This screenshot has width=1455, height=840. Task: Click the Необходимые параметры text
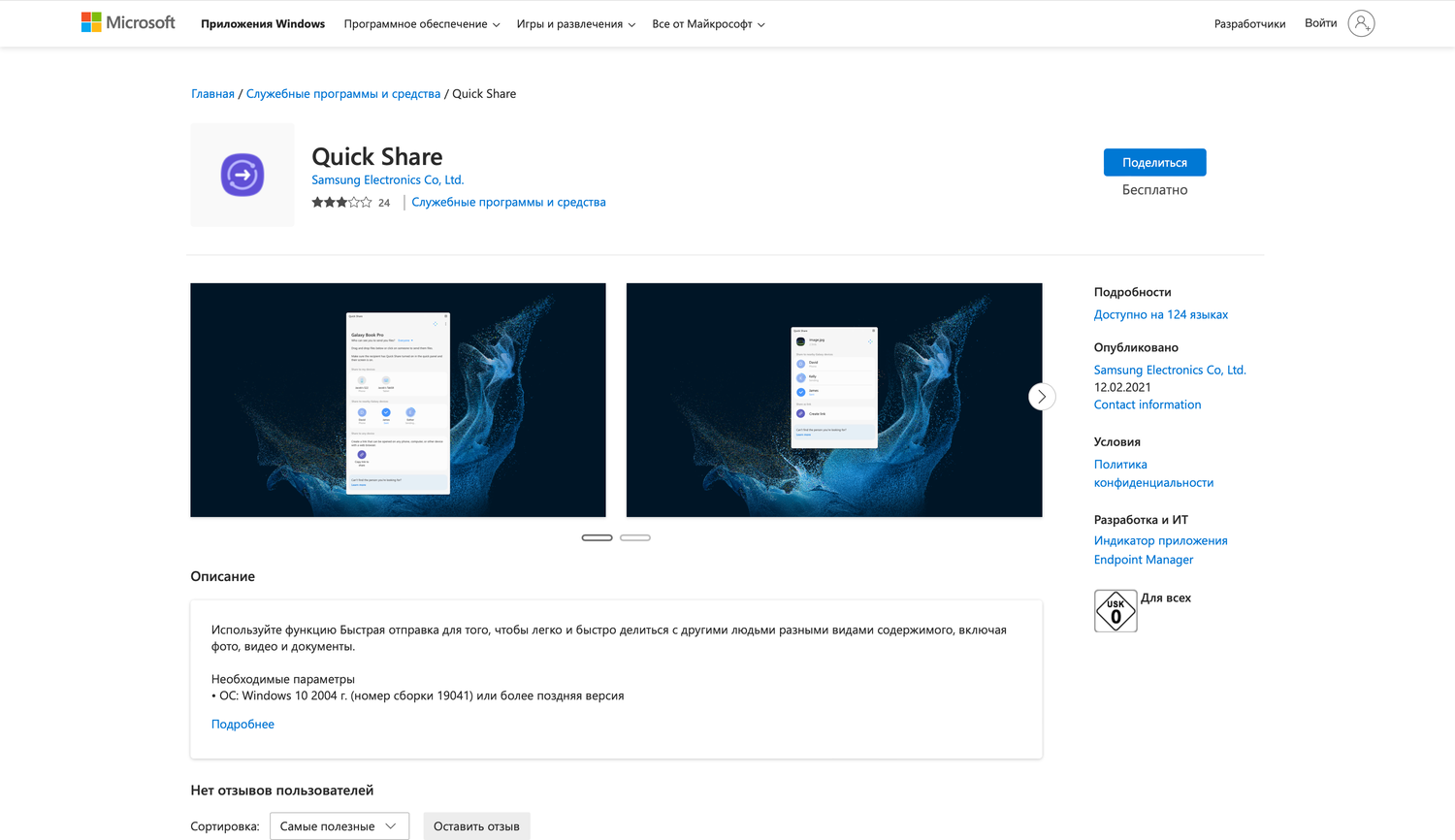pyautogui.click(x=283, y=679)
